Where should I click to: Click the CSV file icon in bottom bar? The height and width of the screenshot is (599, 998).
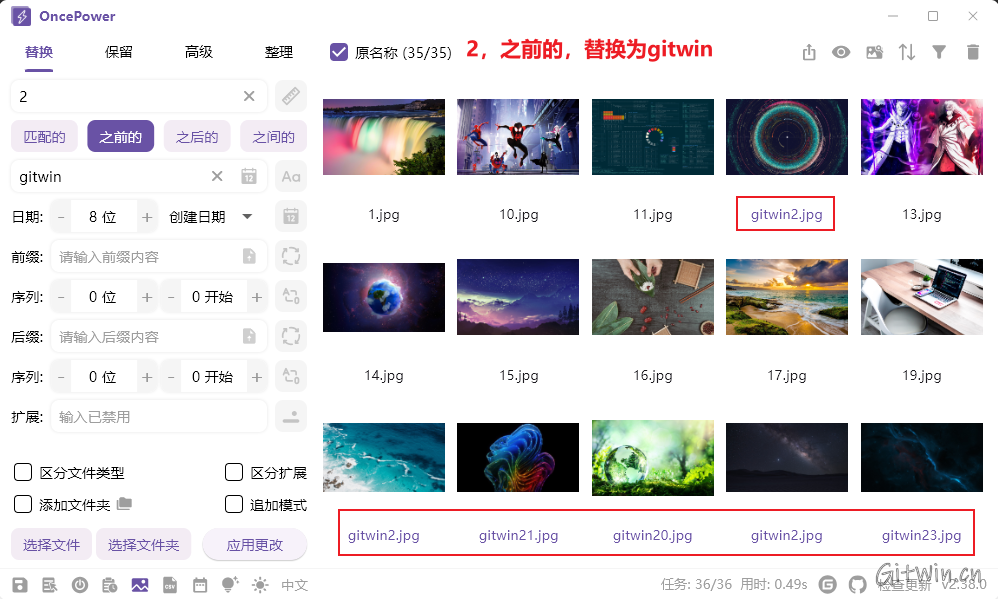170,585
